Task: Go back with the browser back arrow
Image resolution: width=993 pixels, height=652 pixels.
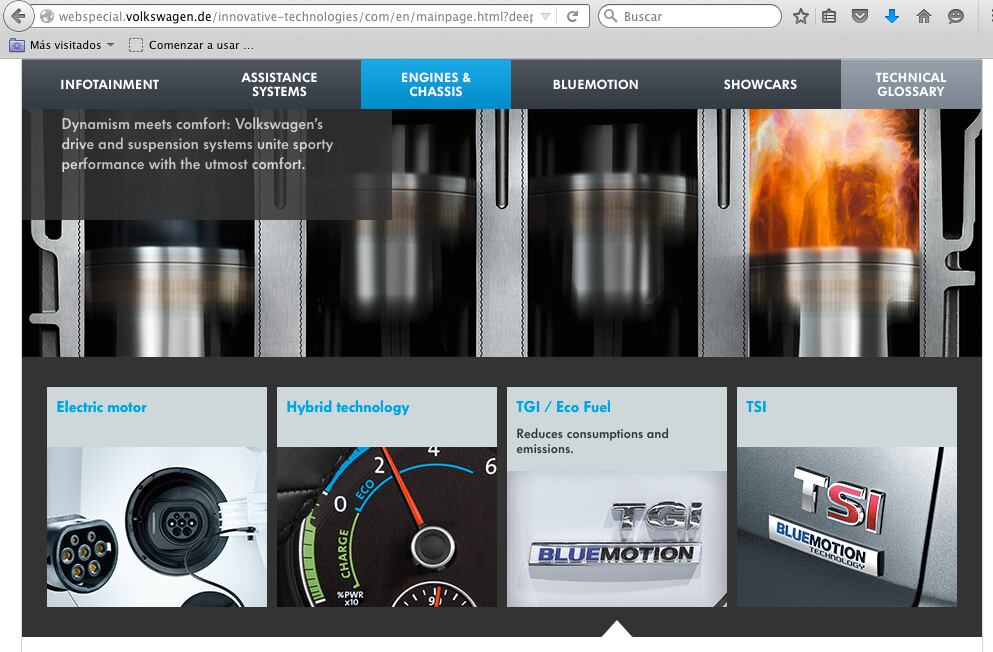Action: coord(19,16)
